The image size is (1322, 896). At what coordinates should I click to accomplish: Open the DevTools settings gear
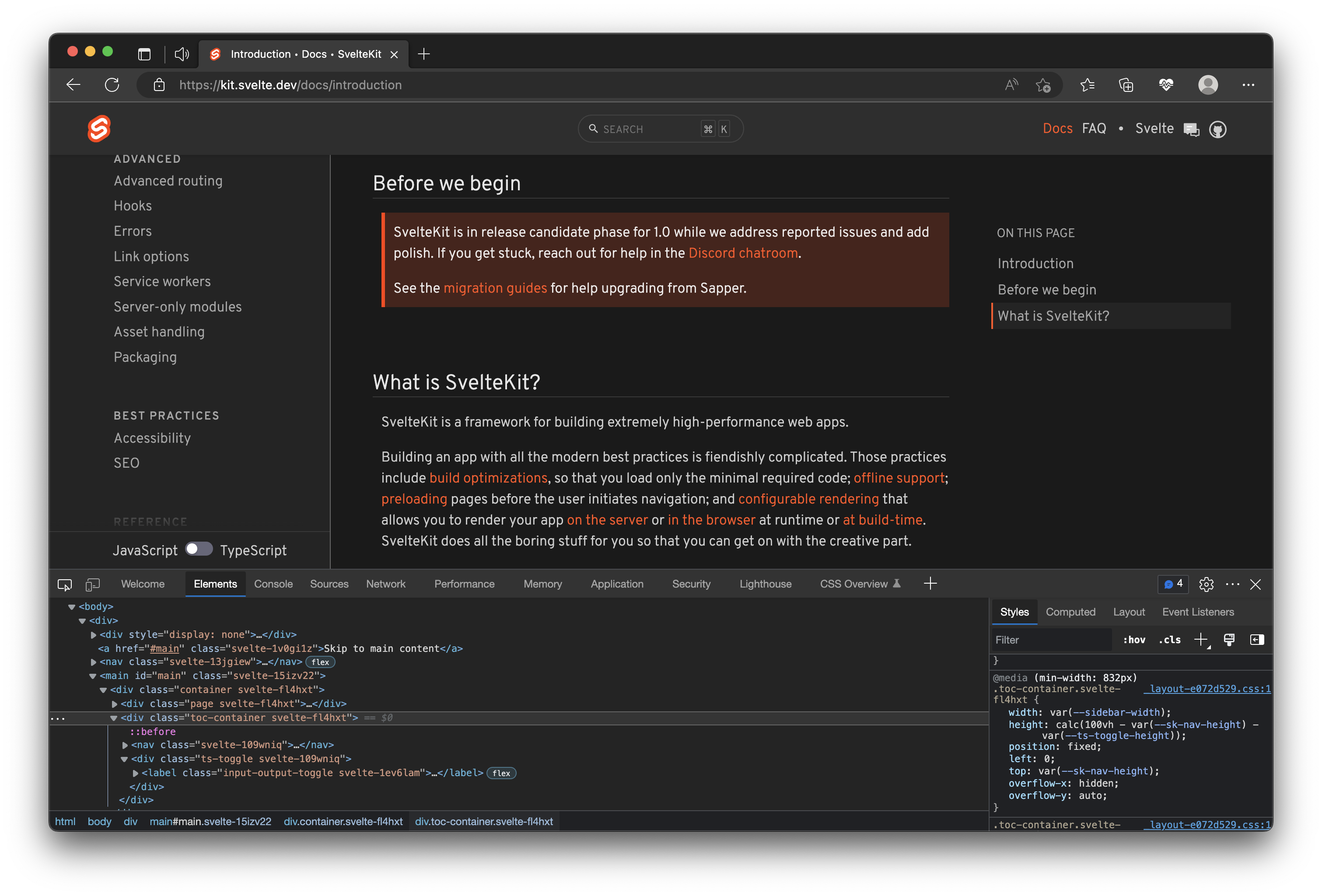point(1206,584)
